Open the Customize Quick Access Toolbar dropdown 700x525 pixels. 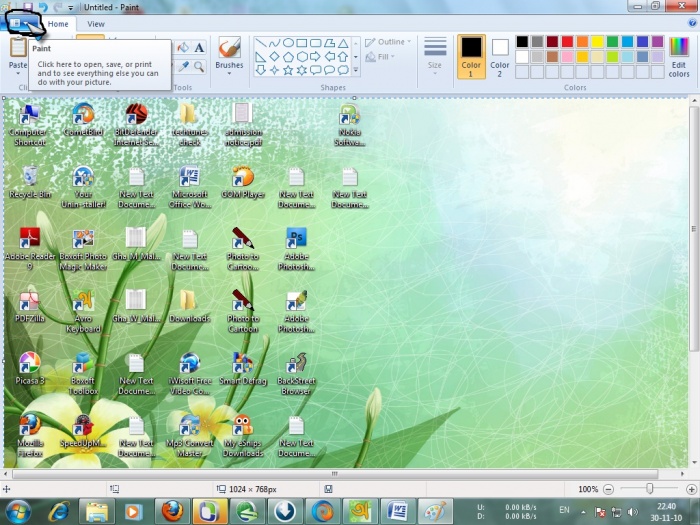[71, 8]
